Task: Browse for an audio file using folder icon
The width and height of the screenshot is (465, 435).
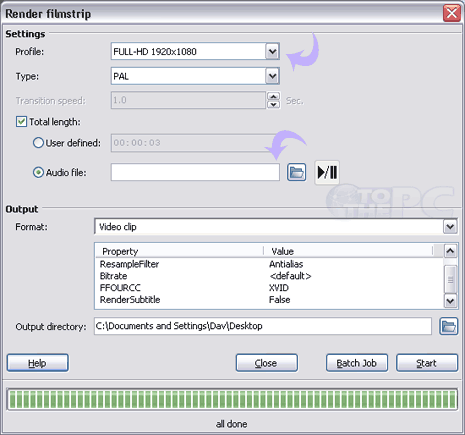Action: click(x=296, y=172)
